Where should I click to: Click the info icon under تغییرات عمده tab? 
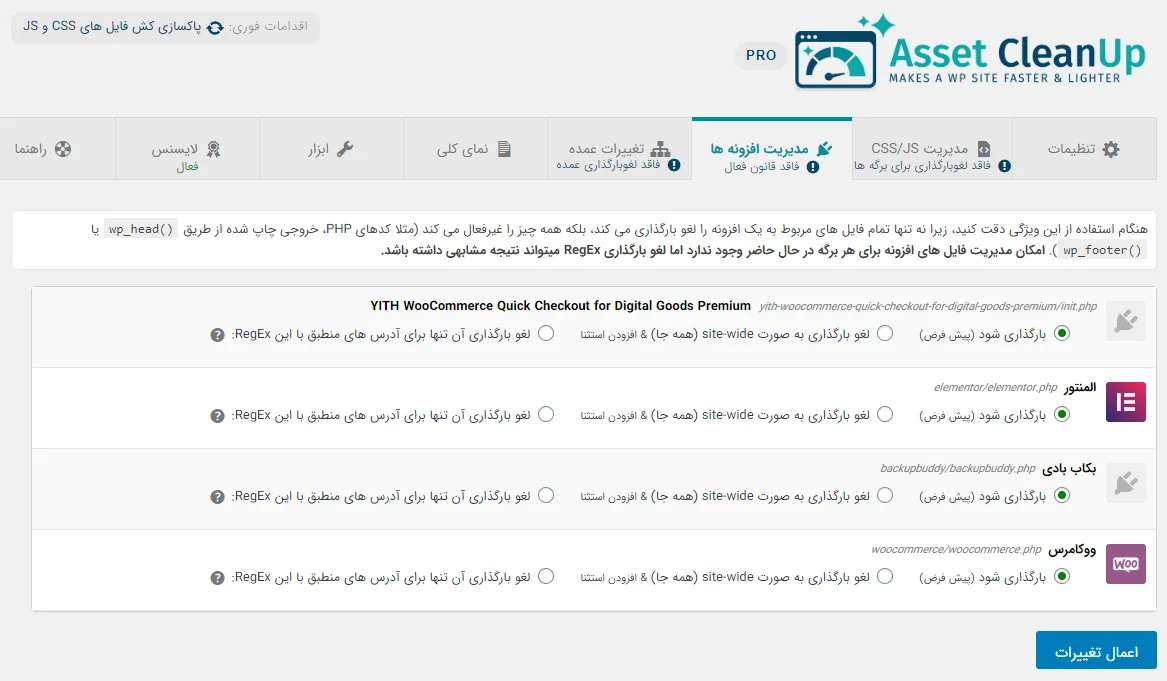[x=674, y=166]
